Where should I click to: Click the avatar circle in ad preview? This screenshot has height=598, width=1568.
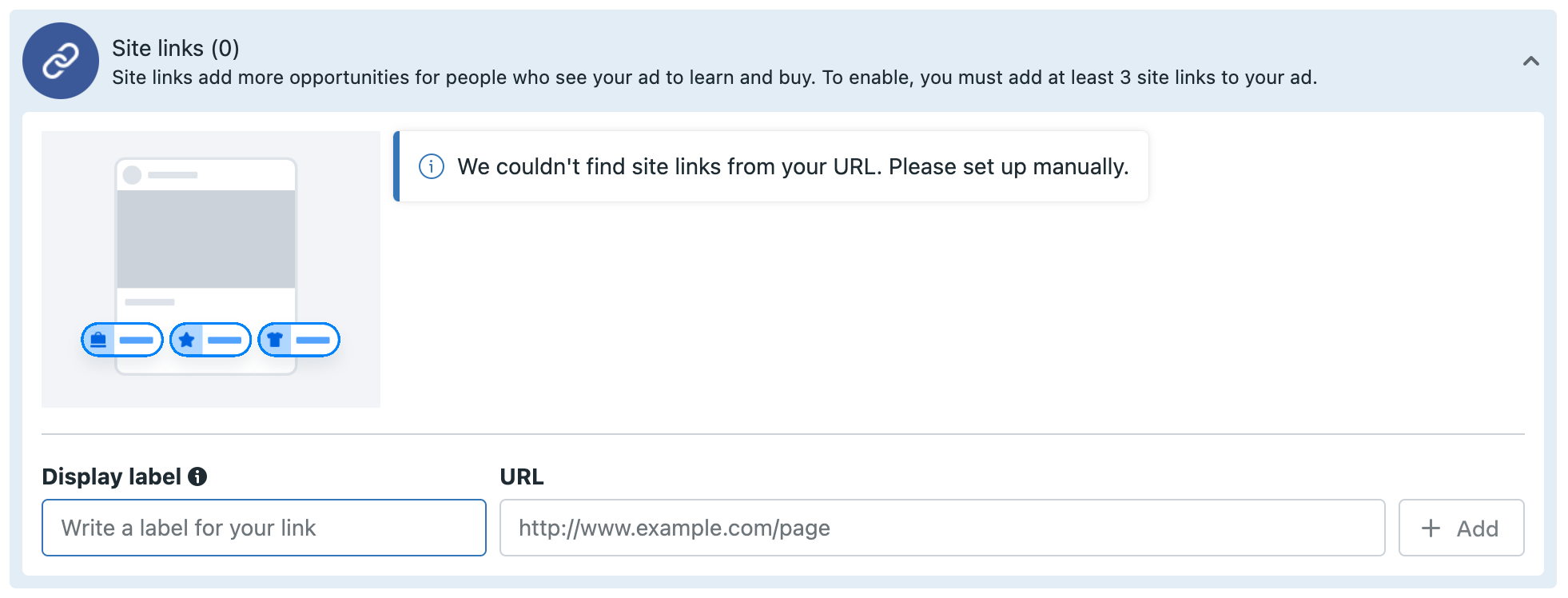pyautogui.click(x=133, y=175)
